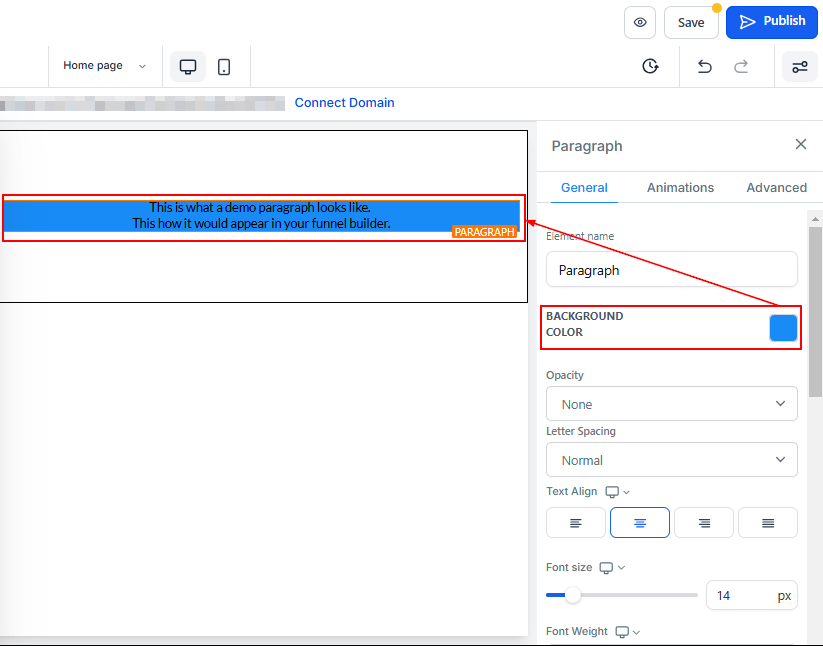Click the redo arrow icon
Screen dimensions: 823x646
click(x=741, y=66)
